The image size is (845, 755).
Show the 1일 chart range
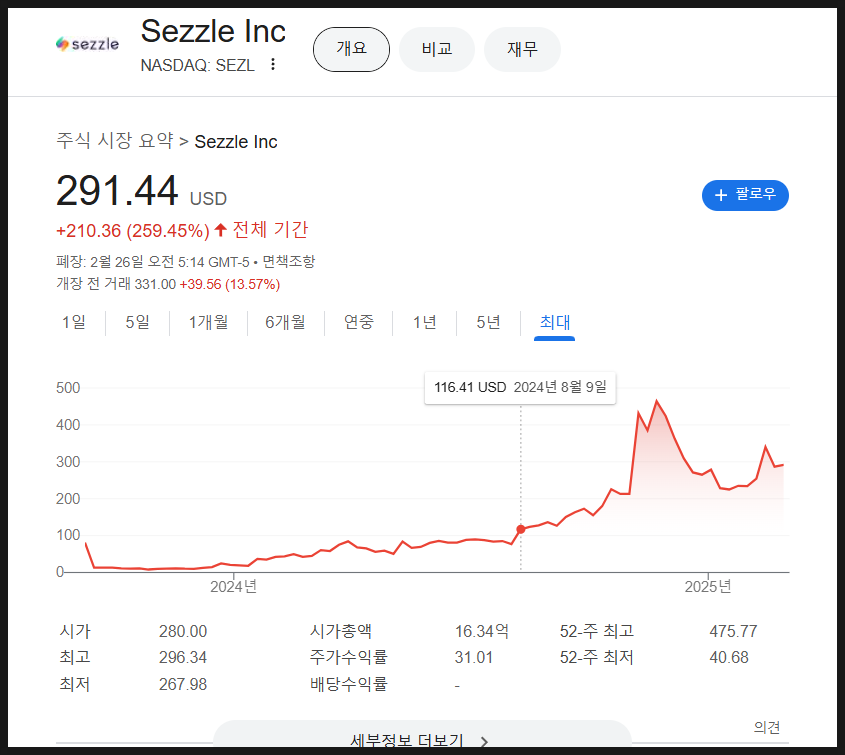coord(73,322)
